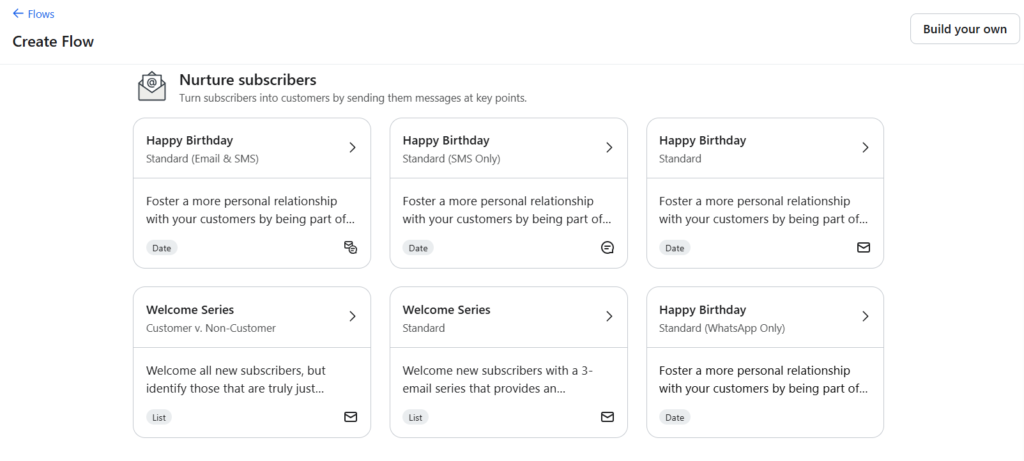The width and height of the screenshot is (1024, 461).
Task: Click the Welcome Series Customer v. Non-Customer title
Action: tap(190, 310)
